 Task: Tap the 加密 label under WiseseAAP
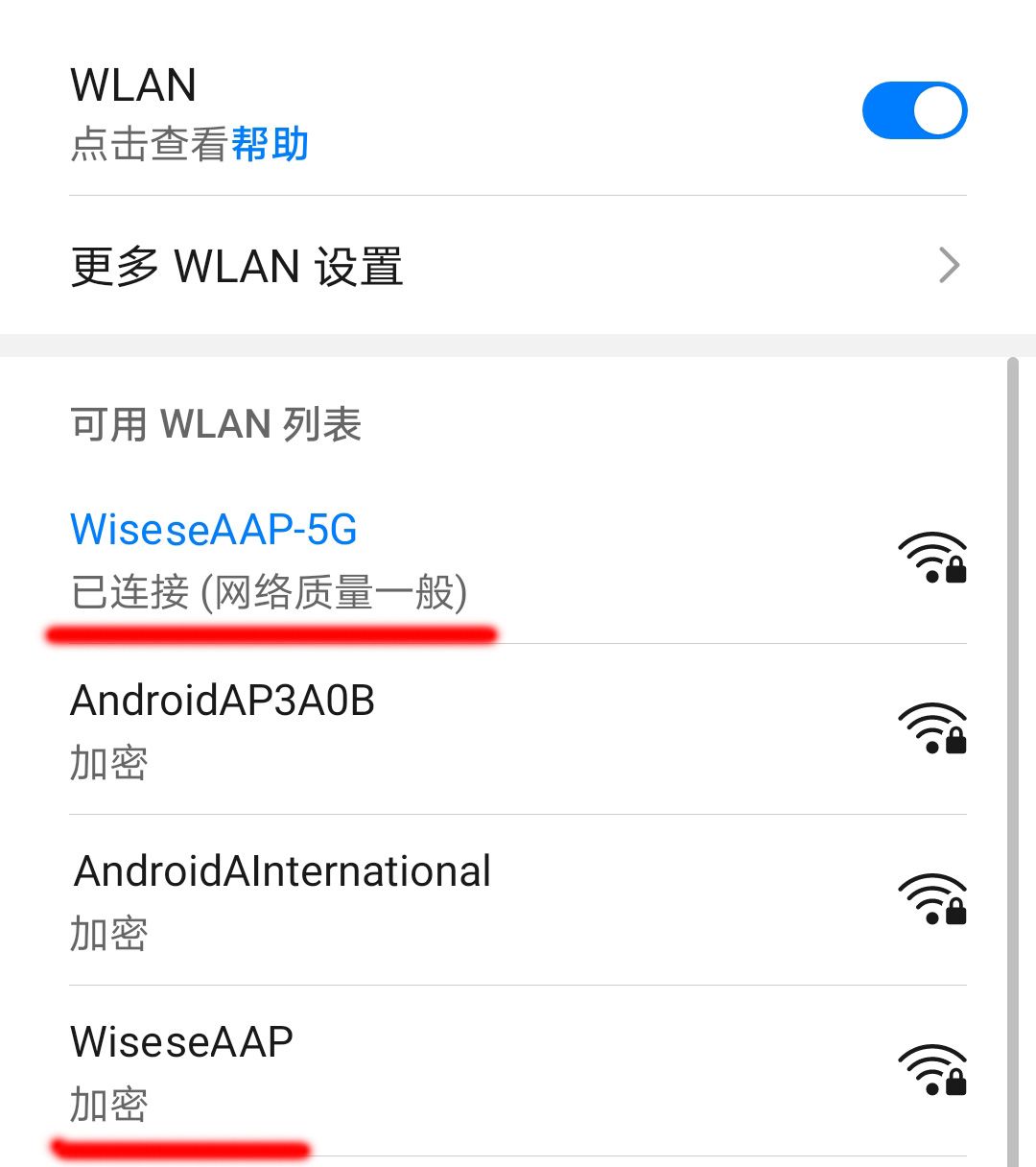(x=109, y=1105)
